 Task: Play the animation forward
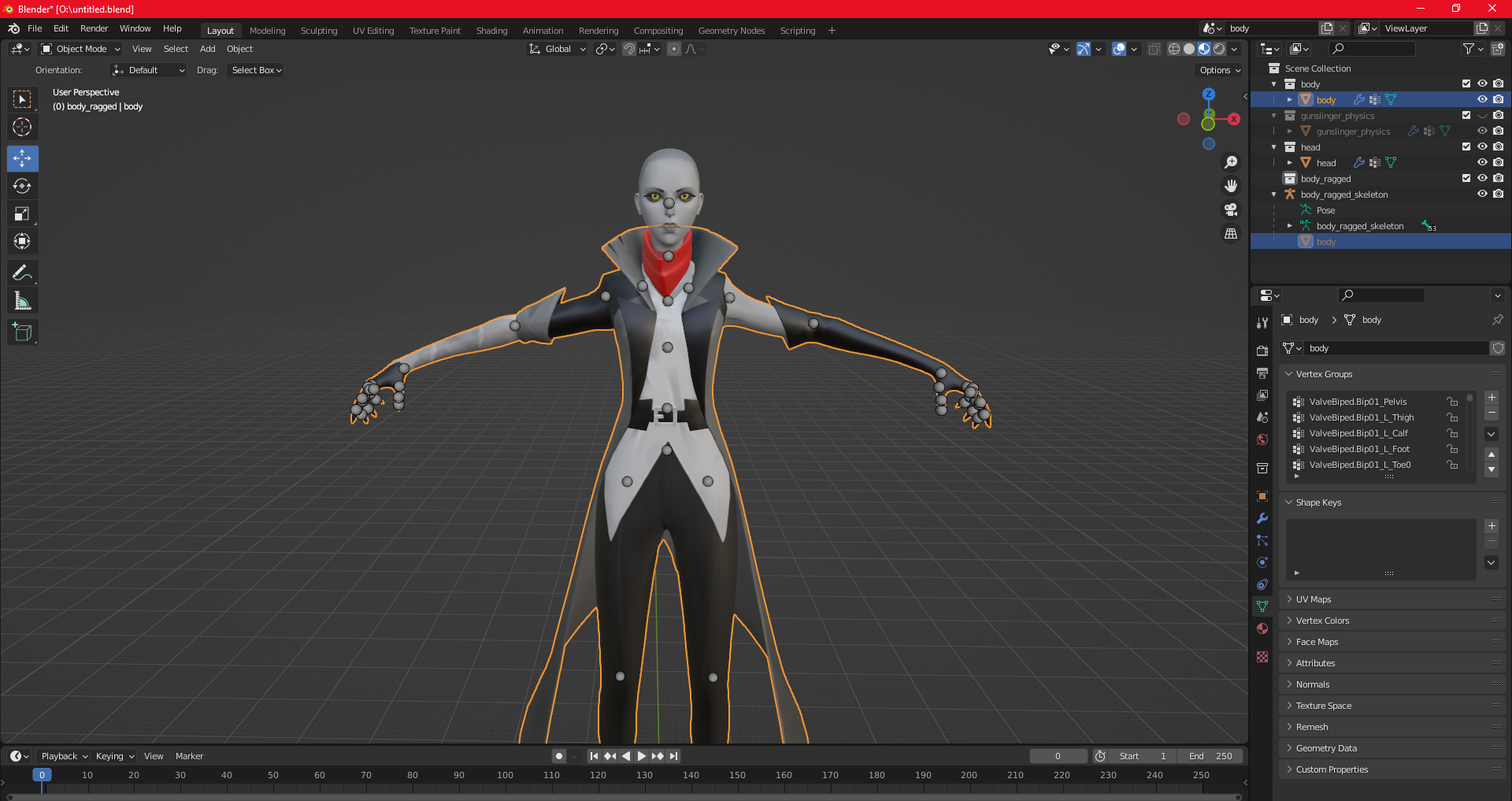point(642,756)
